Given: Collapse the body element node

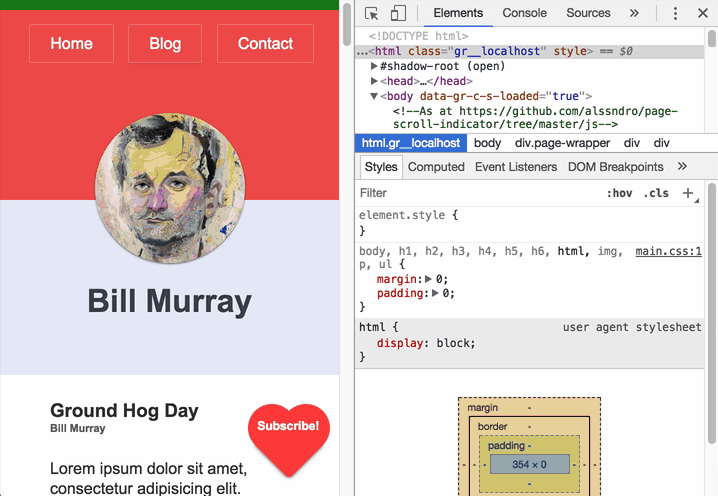Looking at the screenshot, I should point(374,96).
